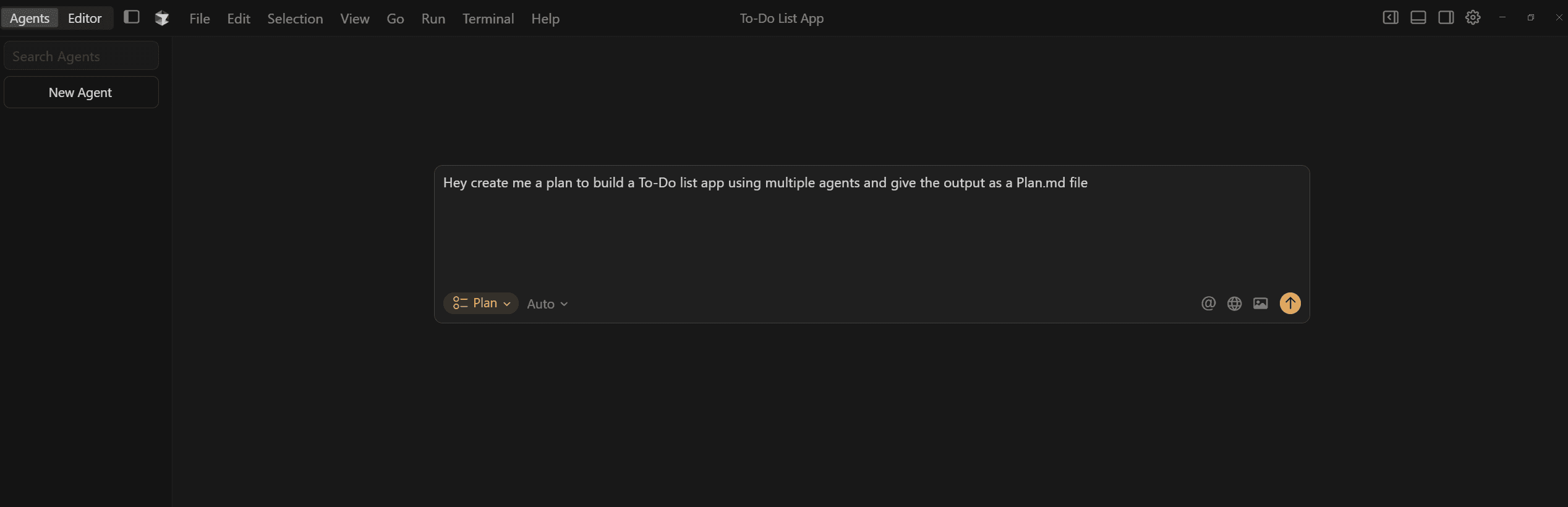1568x507 pixels.
Task: Toggle the right sidebar layout icon
Action: [x=1446, y=17]
